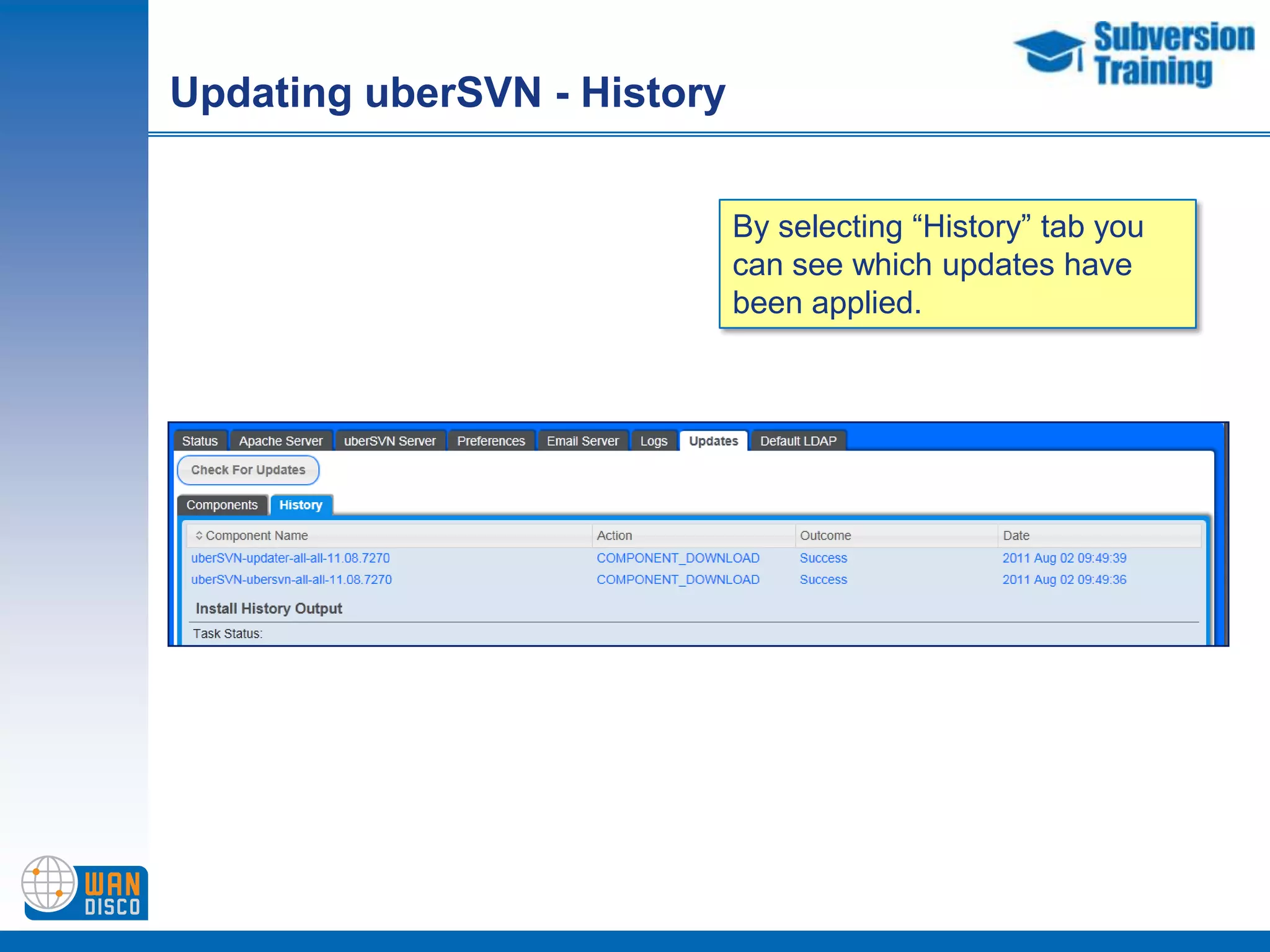1270x952 pixels.
Task: Open the Status tab
Action: click(x=200, y=441)
